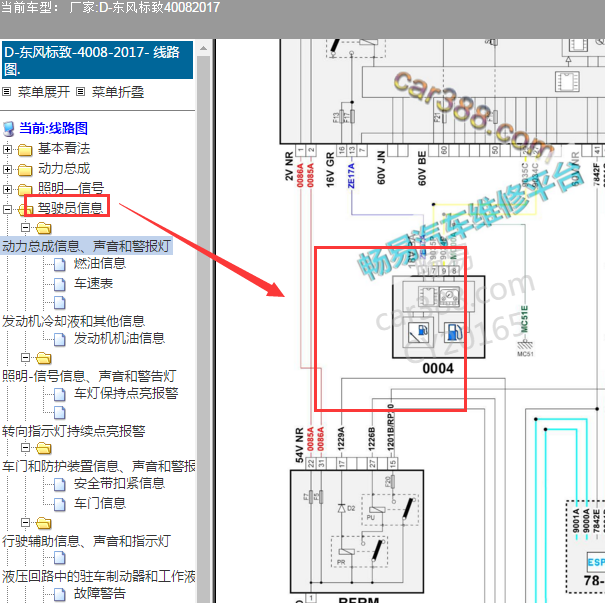Select 行驶辅助信息、声音和指示灯 category

[86, 541]
